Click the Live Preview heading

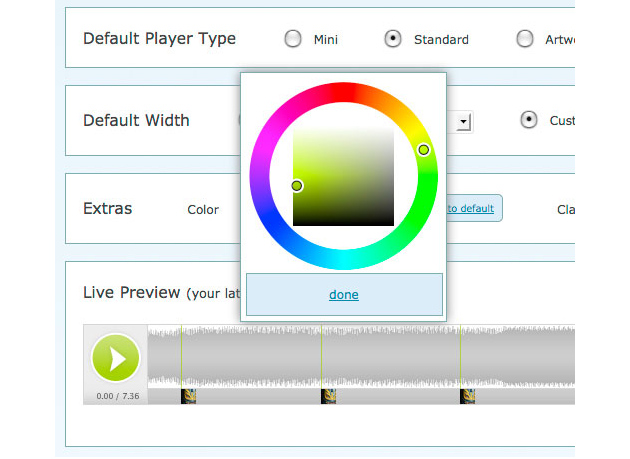[131, 292]
